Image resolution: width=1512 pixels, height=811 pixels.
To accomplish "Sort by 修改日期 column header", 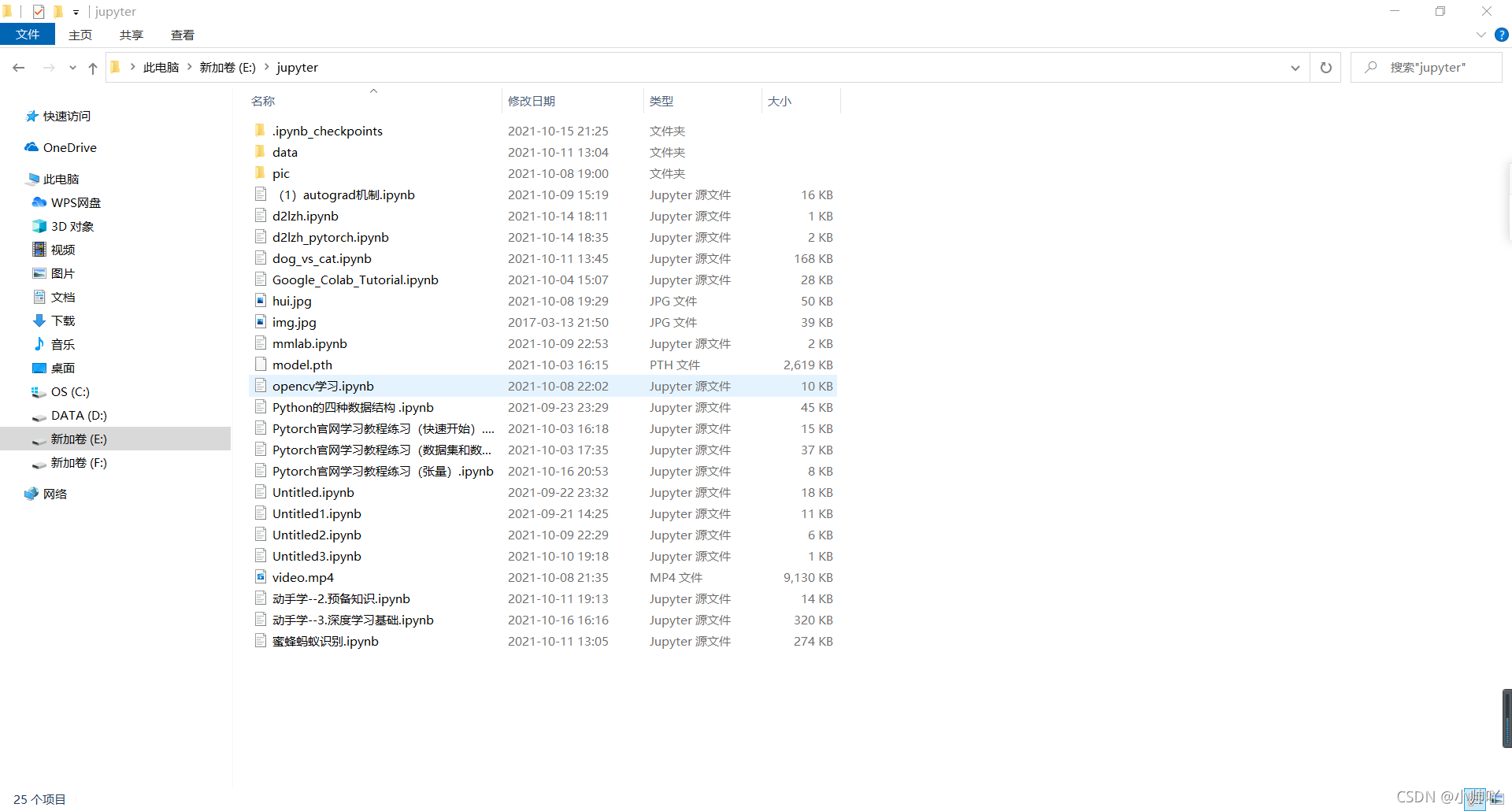I will coord(573,101).
